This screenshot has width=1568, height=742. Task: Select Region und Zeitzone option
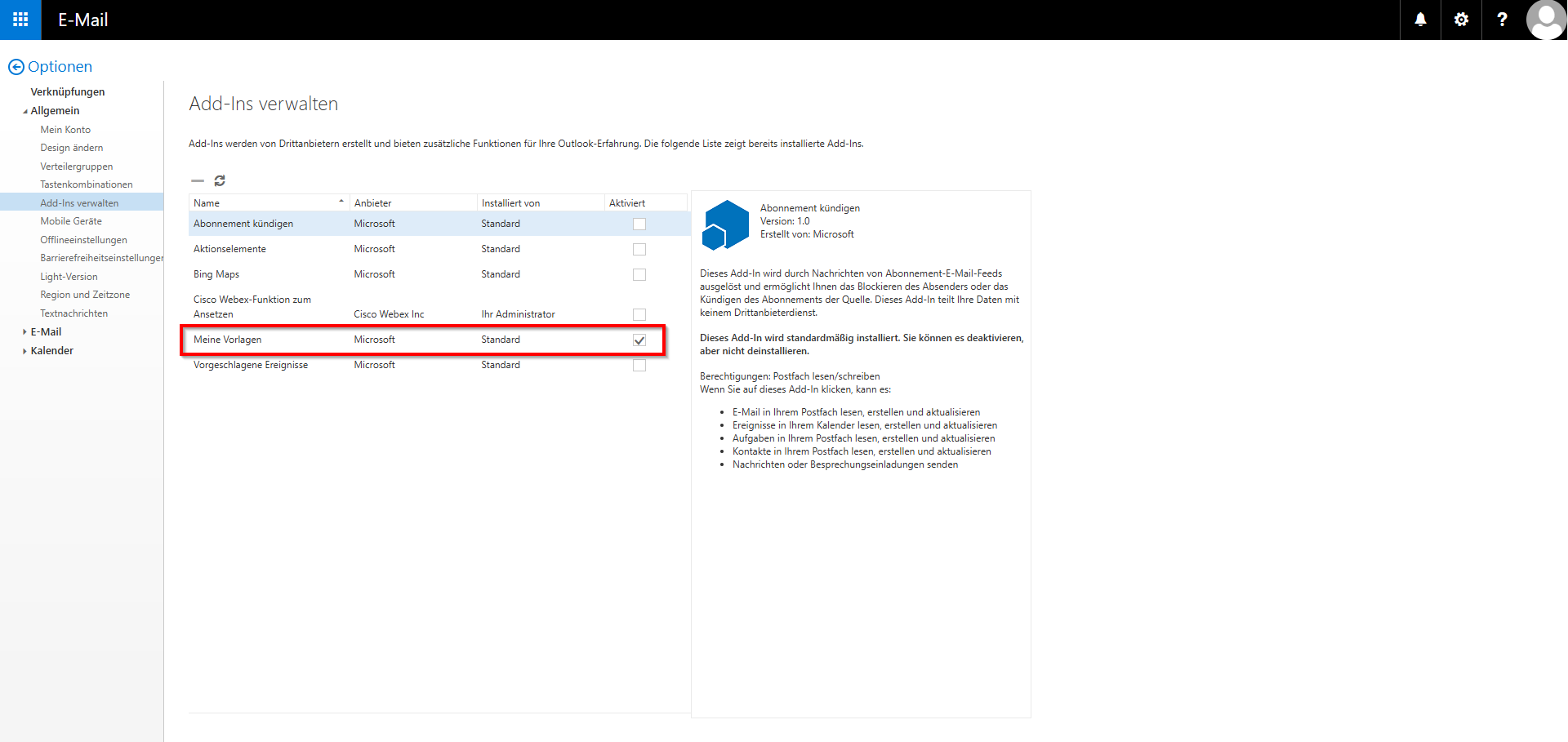(x=85, y=295)
